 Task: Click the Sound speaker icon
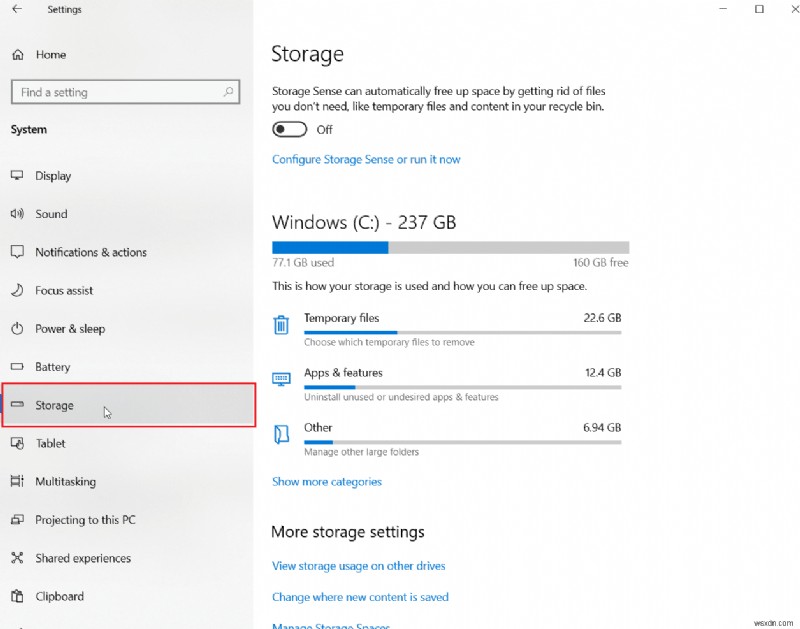17,214
